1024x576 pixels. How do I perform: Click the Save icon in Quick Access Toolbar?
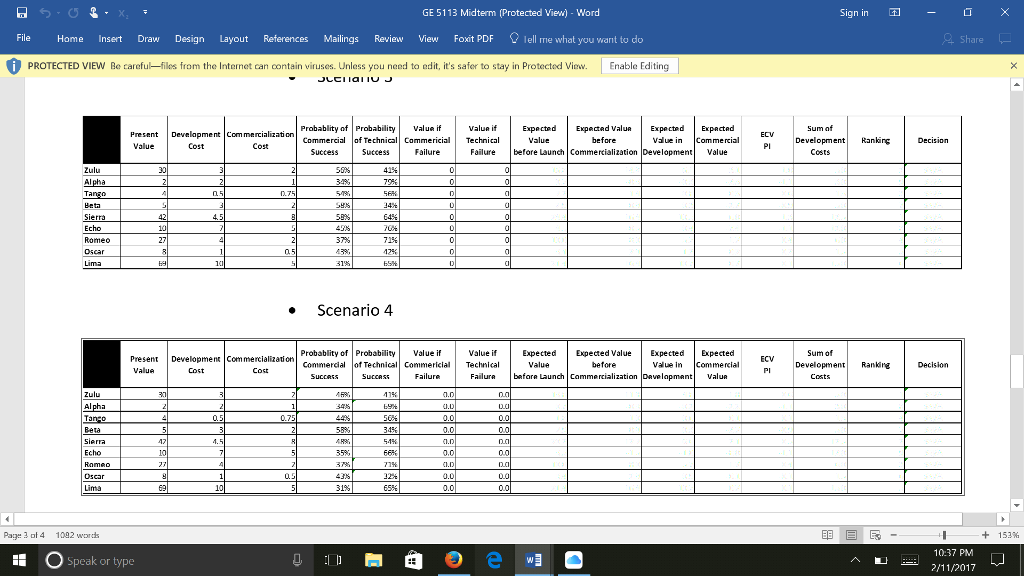point(21,13)
